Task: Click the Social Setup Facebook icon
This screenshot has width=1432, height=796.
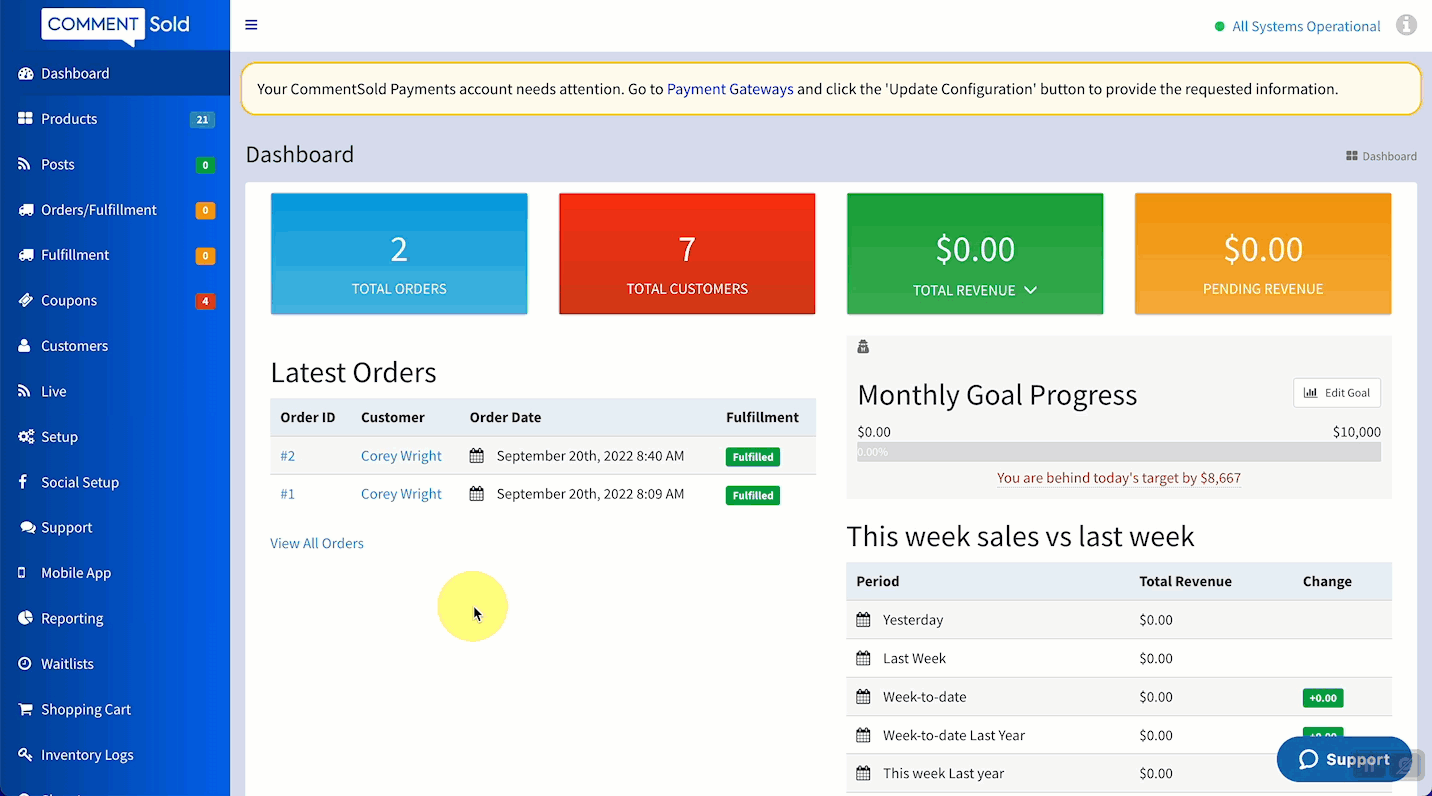Action: 23,482
